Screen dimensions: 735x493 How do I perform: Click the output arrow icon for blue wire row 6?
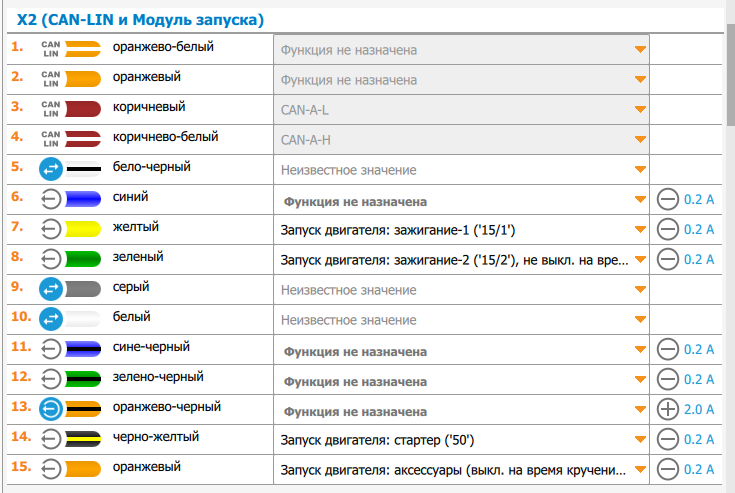click(51, 199)
